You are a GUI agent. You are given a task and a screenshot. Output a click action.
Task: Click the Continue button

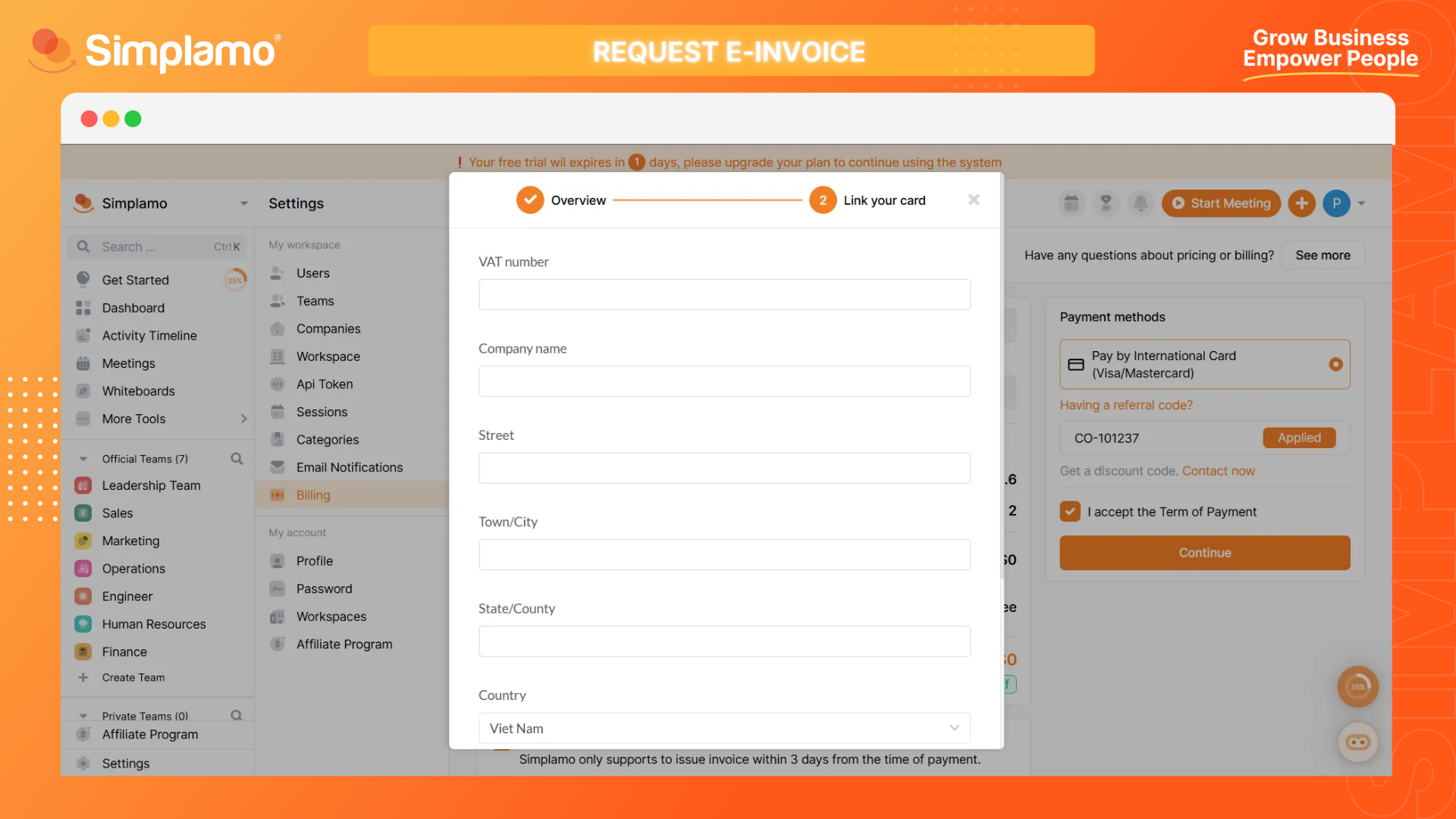tap(1204, 553)
